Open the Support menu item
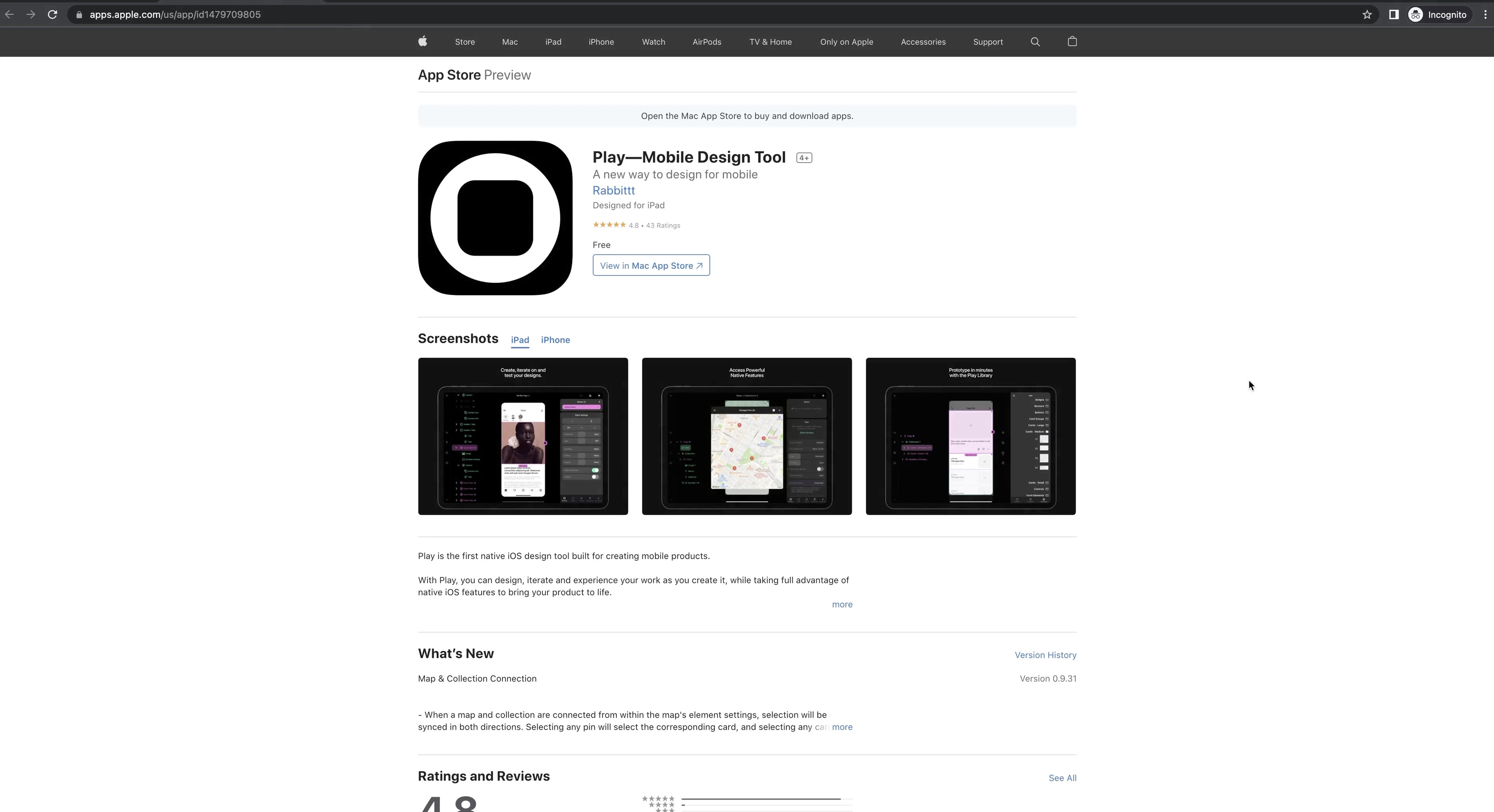 coord(987,42)
